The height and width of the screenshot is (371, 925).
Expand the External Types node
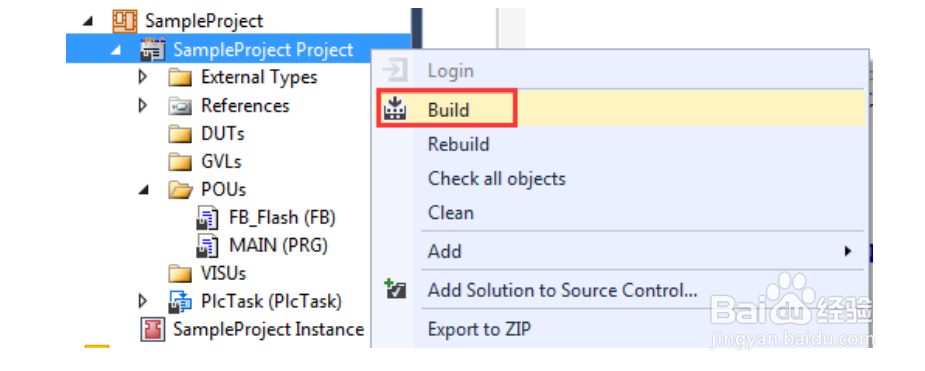[x=142, y=77]
